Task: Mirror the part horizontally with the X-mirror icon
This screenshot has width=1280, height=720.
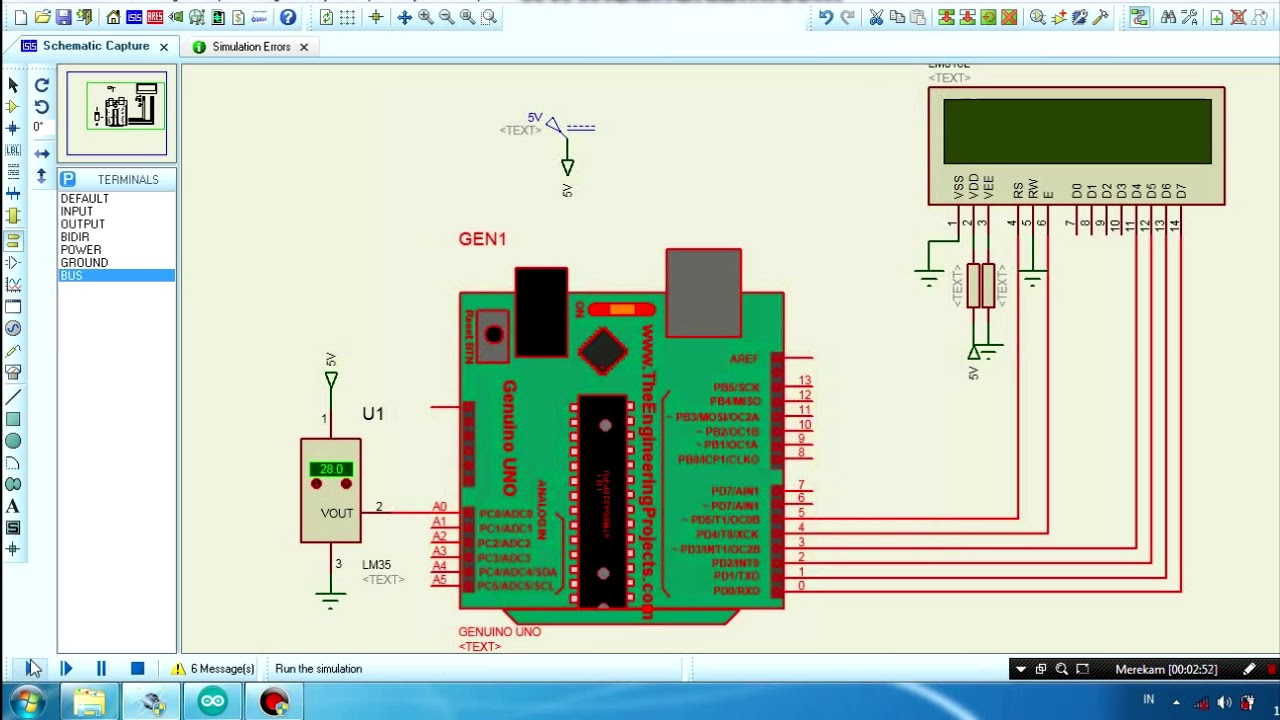Action: point(42,153)
